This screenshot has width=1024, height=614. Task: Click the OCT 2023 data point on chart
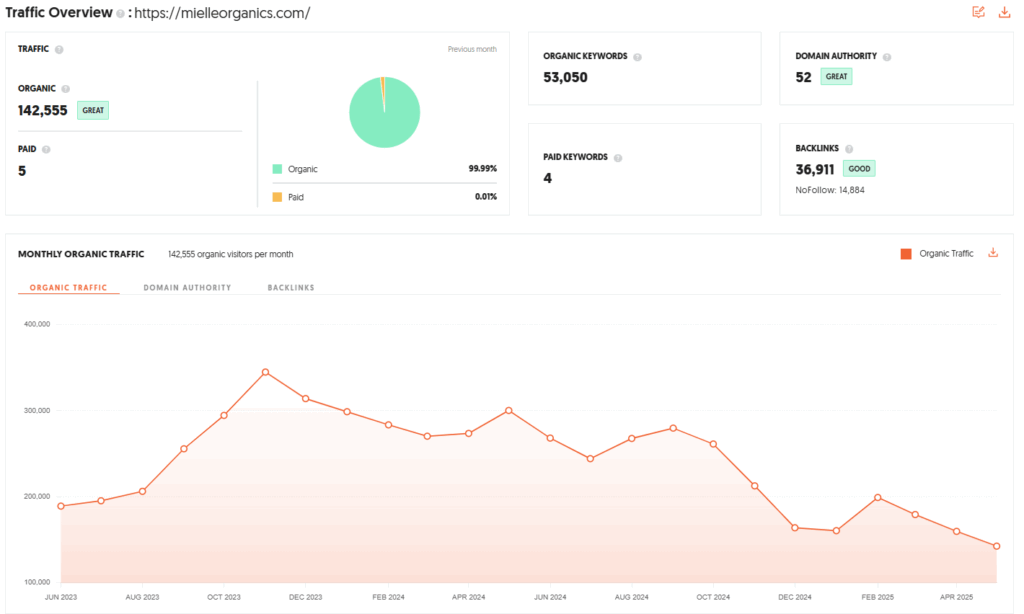(224, 415)
